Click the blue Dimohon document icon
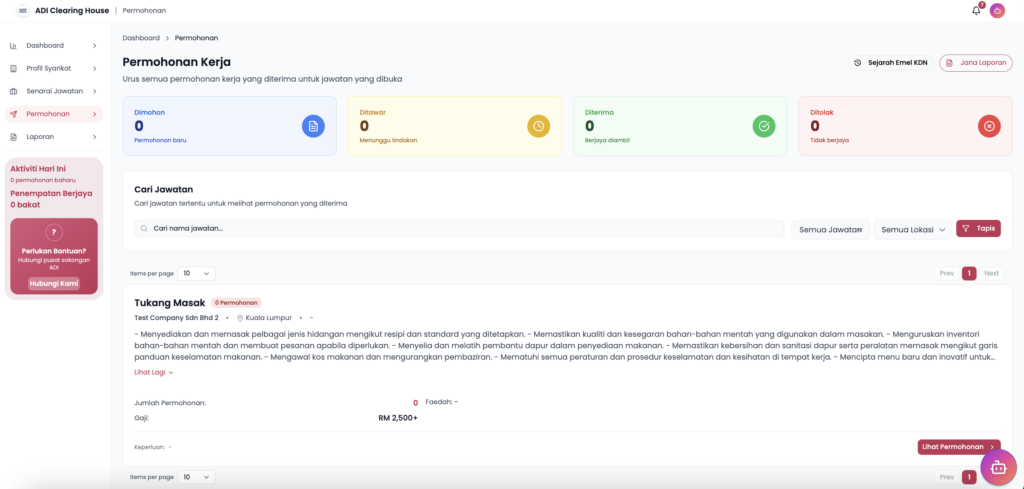 click(313, 126)
